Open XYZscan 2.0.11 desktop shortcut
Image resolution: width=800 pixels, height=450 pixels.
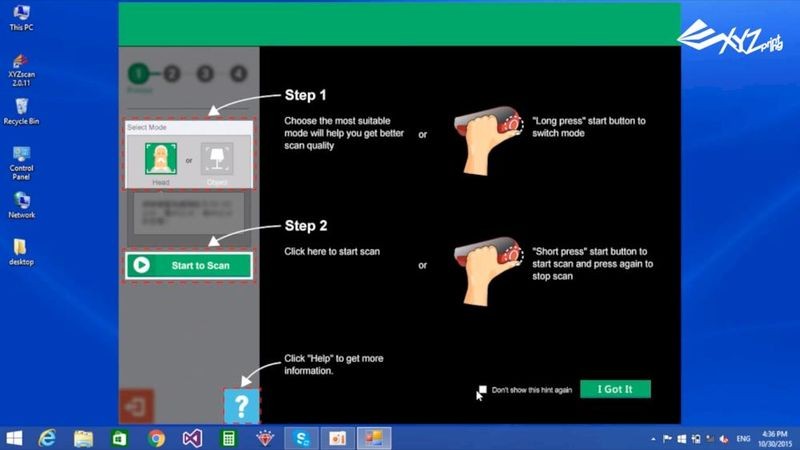(x=20, y=60)
